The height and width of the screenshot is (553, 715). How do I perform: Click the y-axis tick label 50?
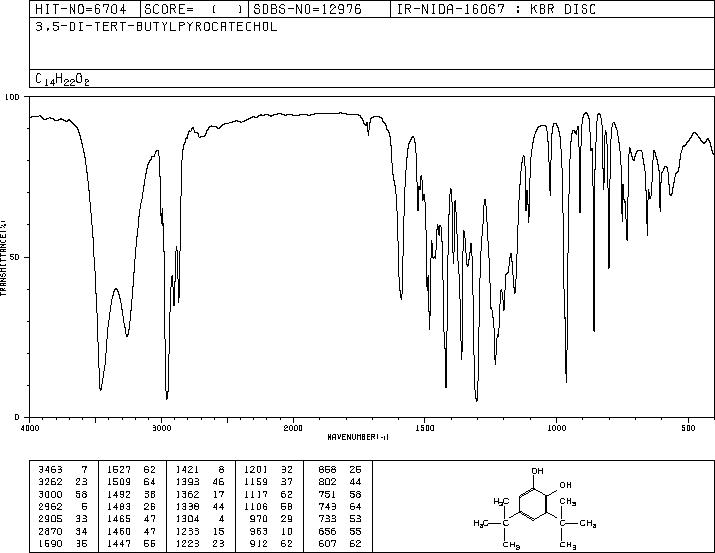[16, 257]
